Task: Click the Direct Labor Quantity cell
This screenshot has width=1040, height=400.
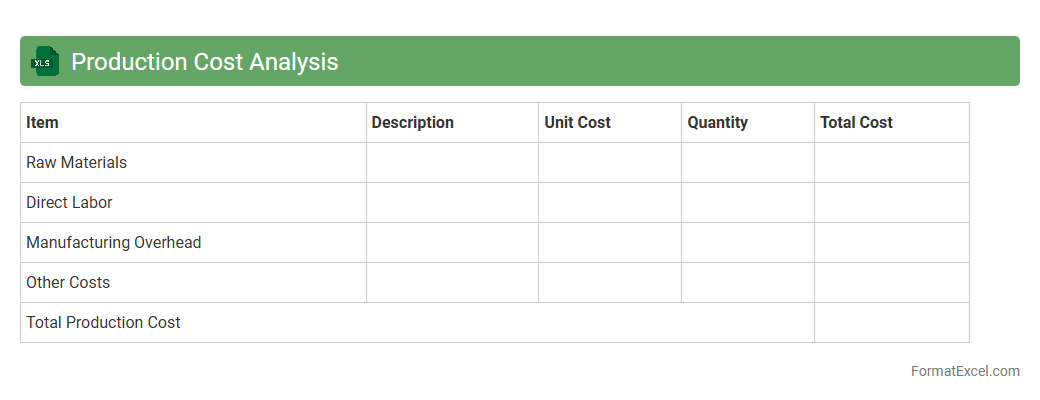Action: pyautogui.click(x=748, y=202)
